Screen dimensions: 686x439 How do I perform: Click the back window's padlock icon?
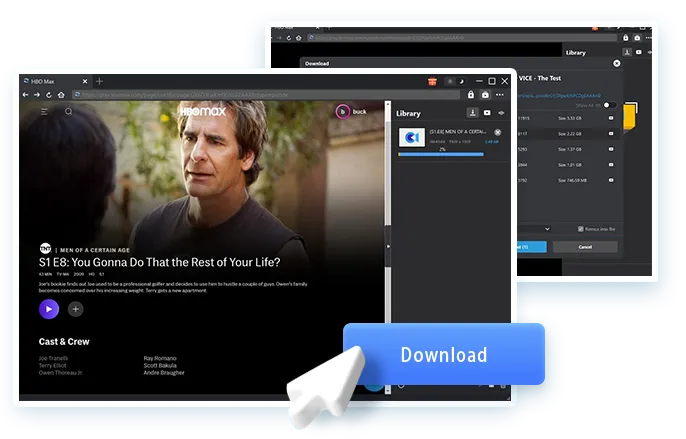click(626, 38)
